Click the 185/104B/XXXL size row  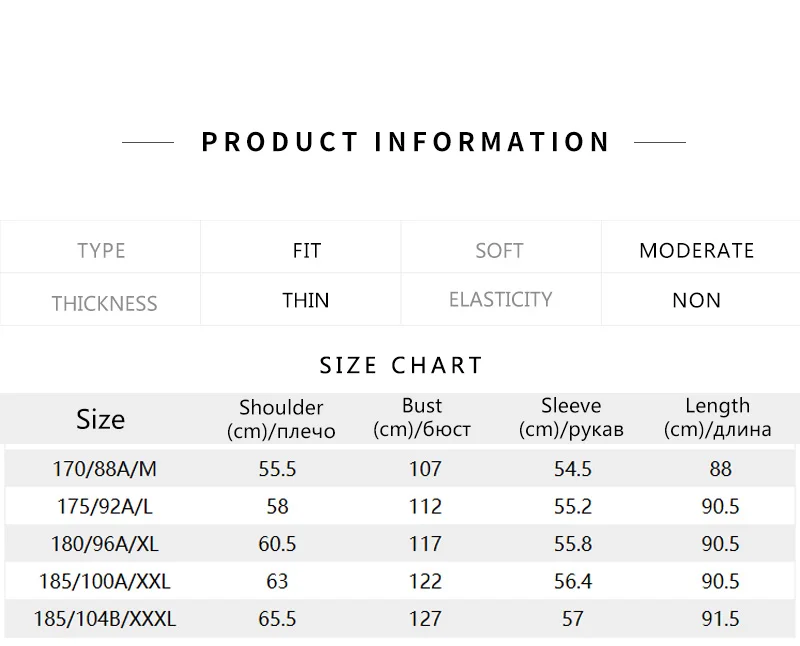point(104,619)
